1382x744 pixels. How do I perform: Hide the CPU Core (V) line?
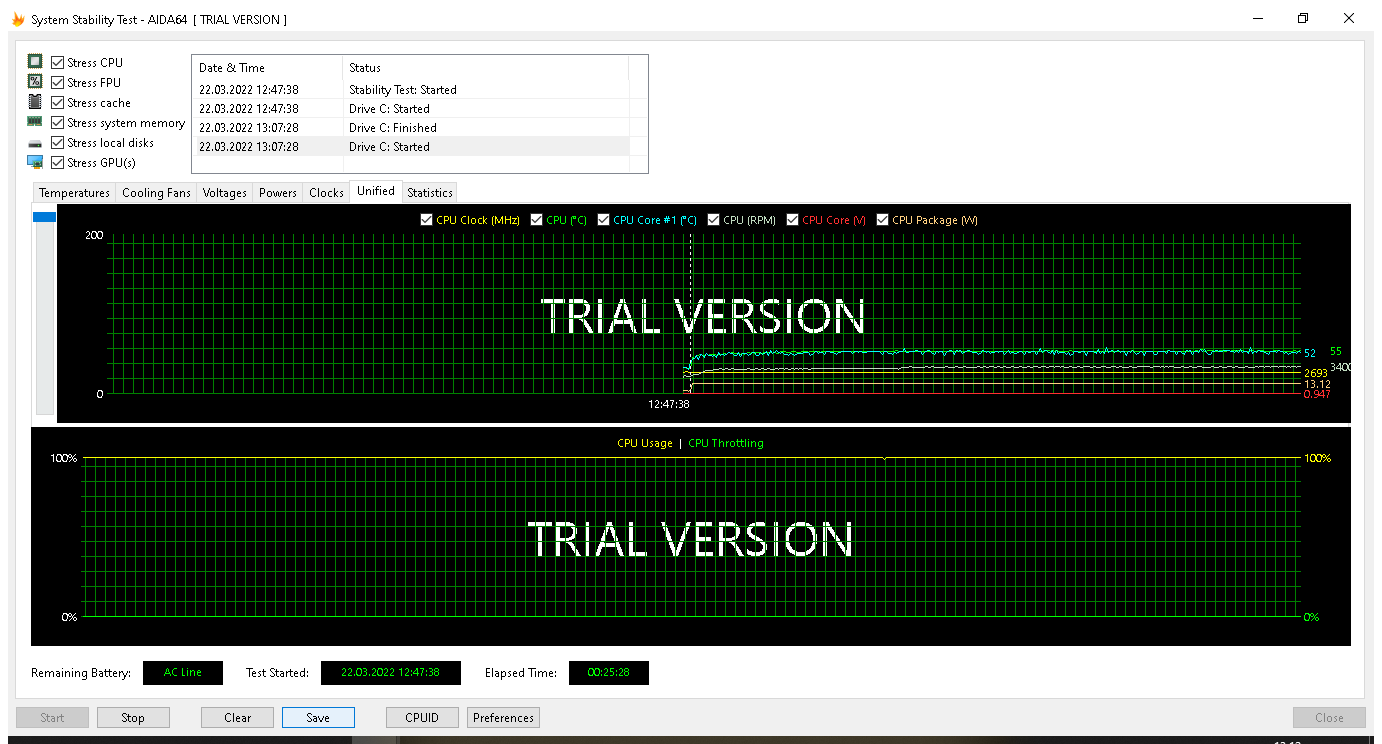coord(793,220)
